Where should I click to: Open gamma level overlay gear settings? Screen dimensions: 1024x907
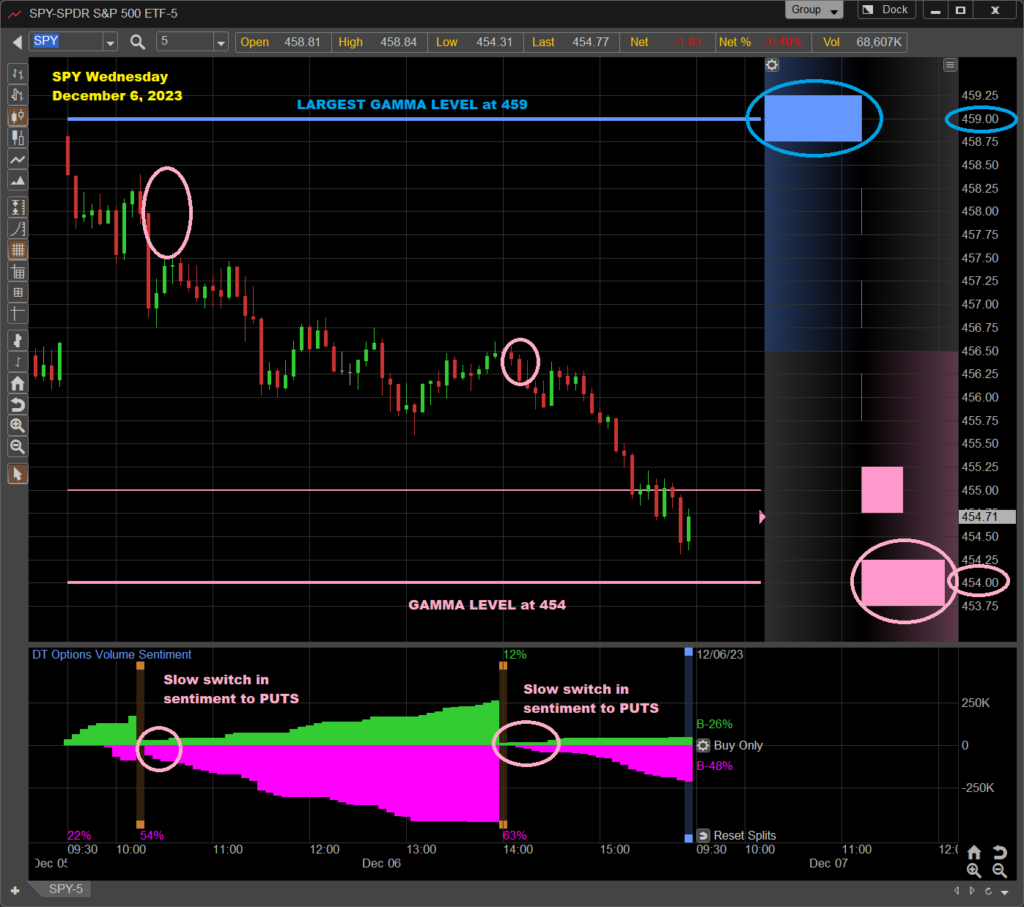(772, 65)
